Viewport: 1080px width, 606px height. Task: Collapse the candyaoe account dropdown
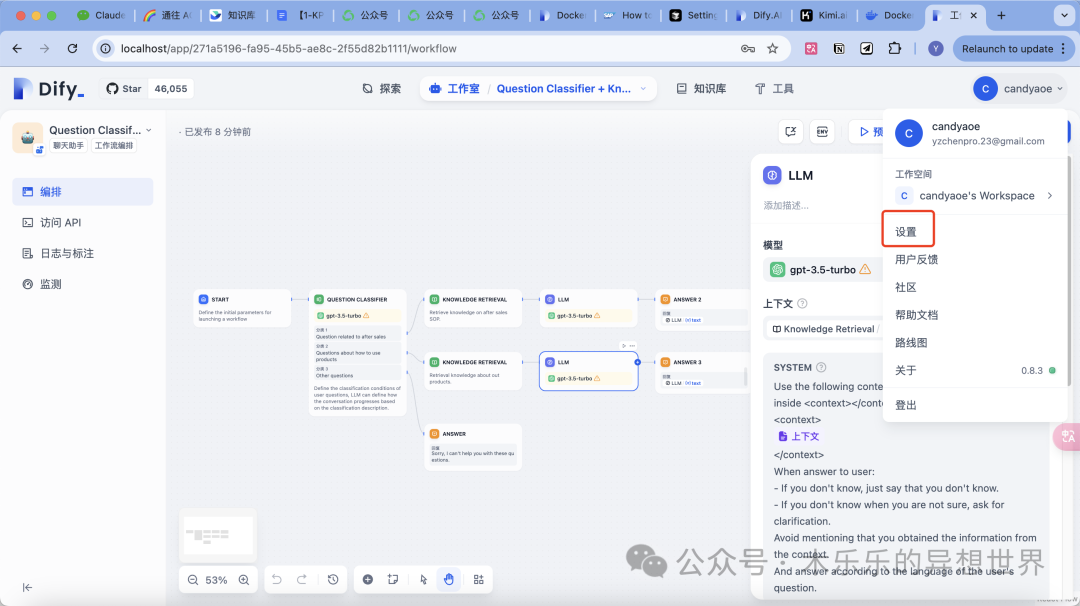tap(1019, 88)
